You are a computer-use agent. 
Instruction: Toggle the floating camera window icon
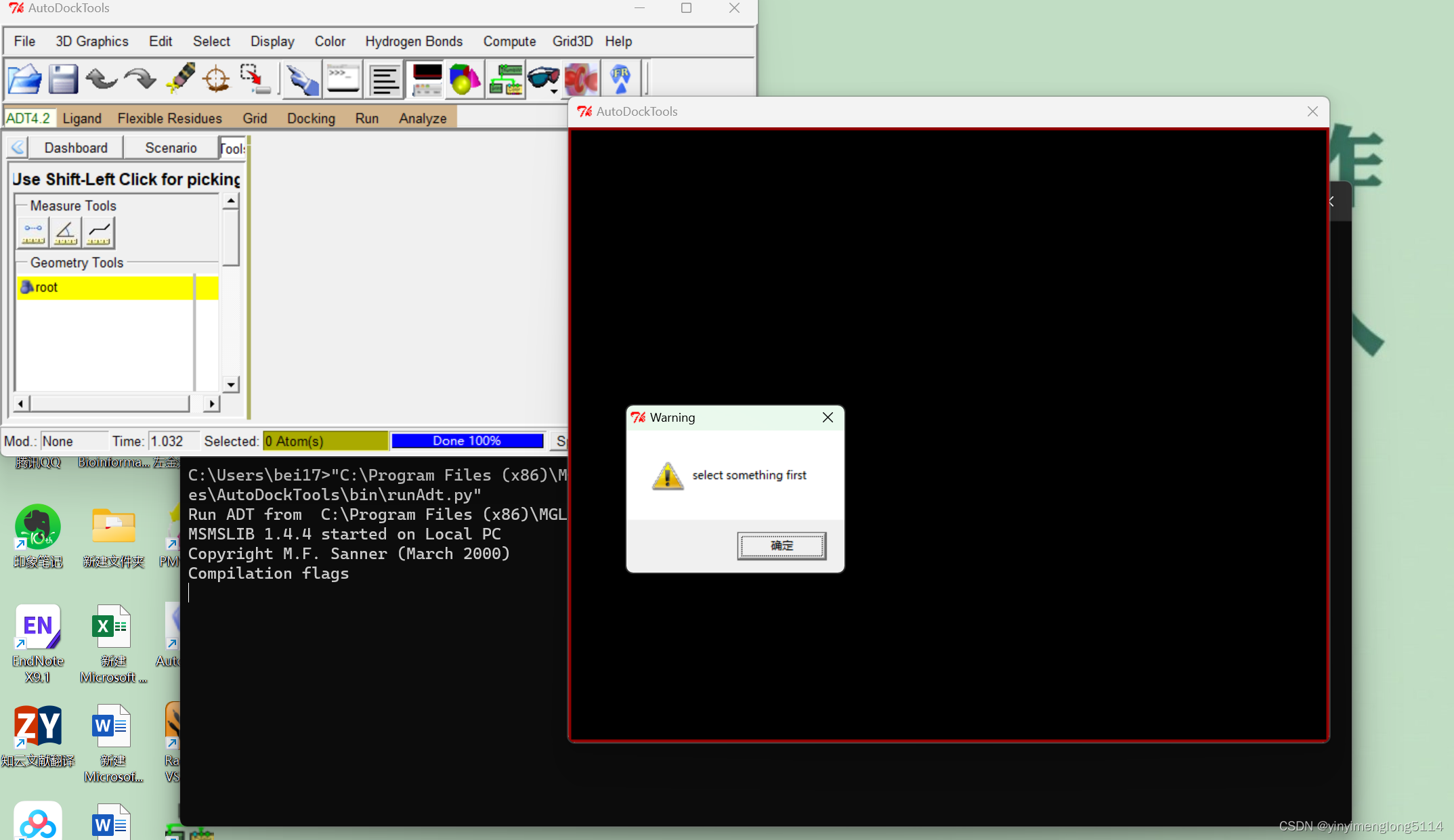427,80
